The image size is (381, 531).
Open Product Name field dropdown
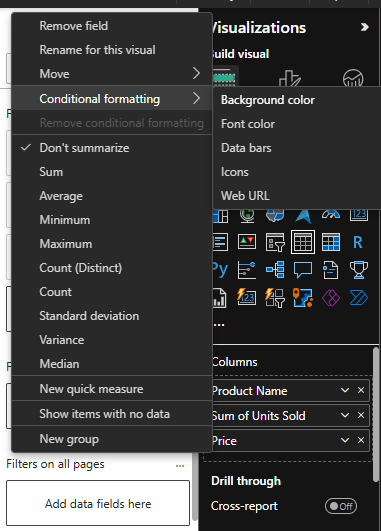[x=345, y=390]
